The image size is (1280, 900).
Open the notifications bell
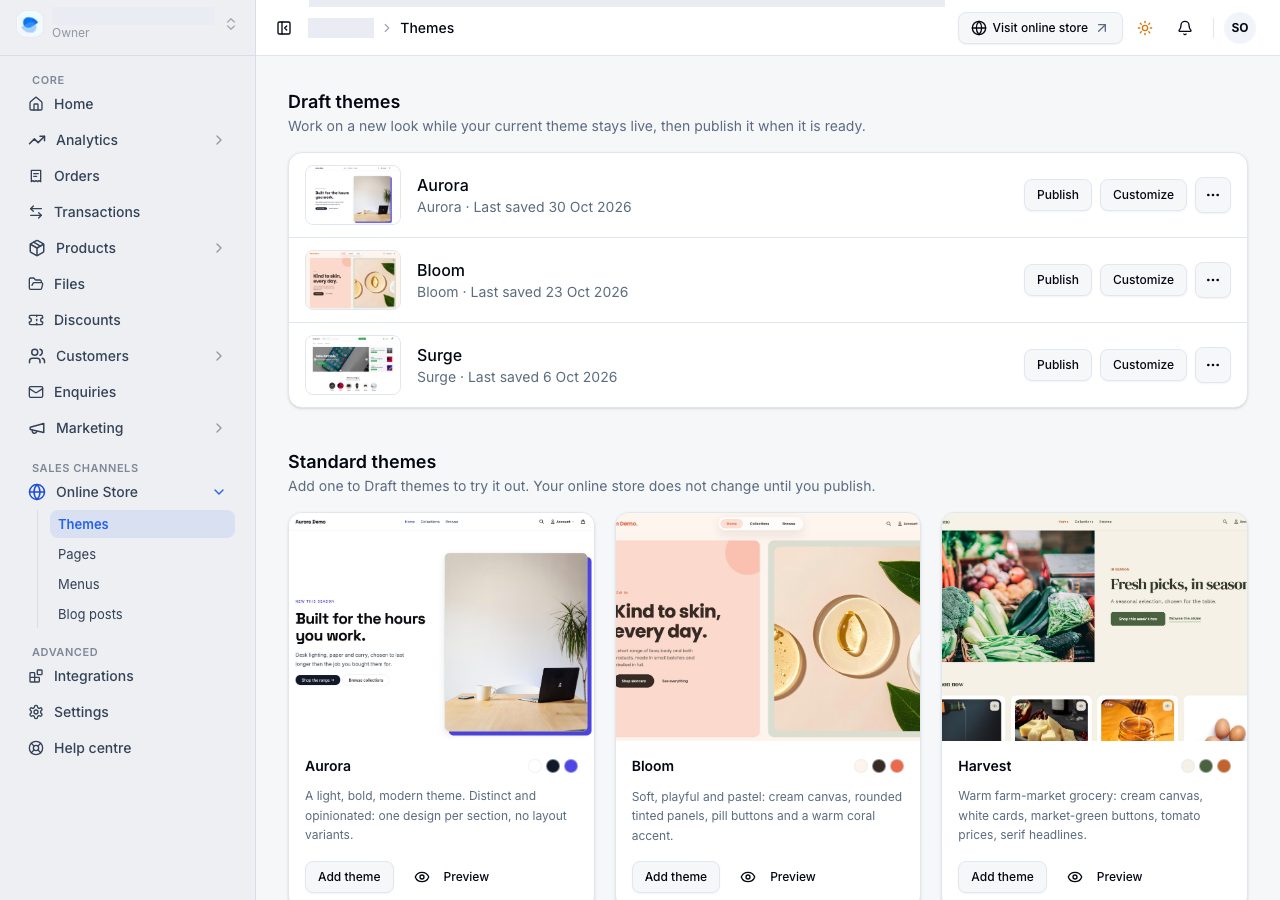1185,28
